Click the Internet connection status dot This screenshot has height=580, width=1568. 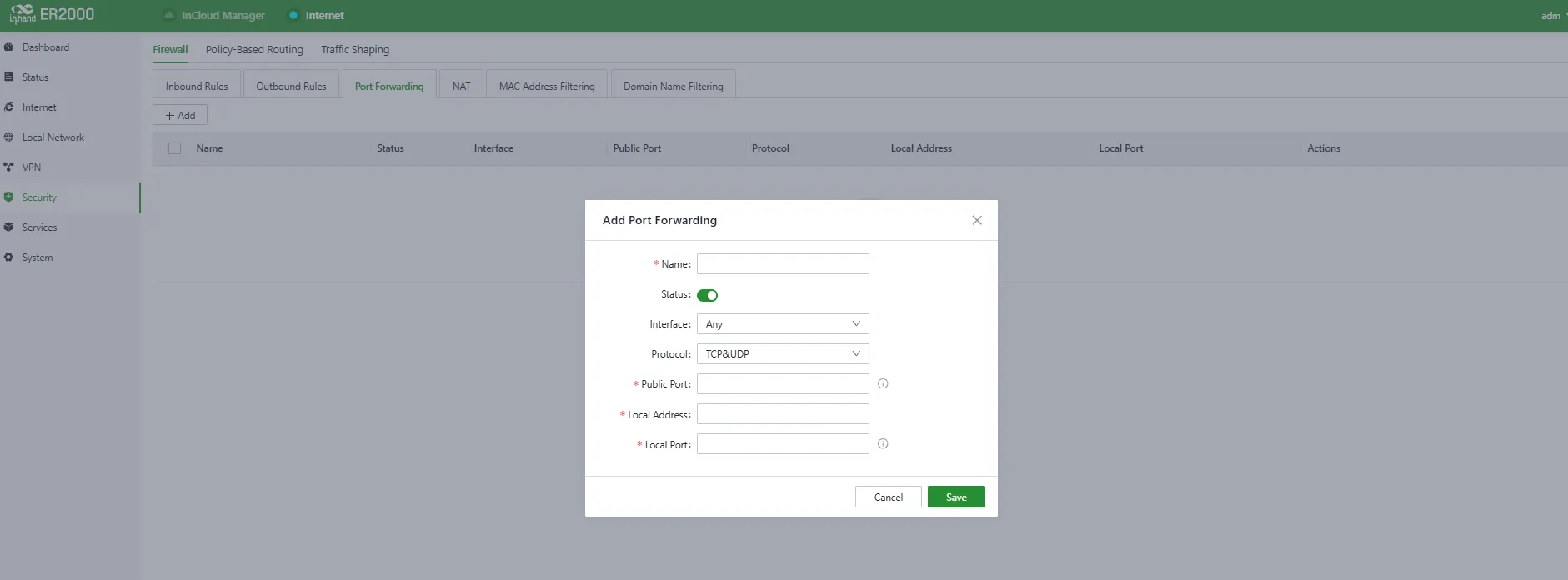pos(293,15)
